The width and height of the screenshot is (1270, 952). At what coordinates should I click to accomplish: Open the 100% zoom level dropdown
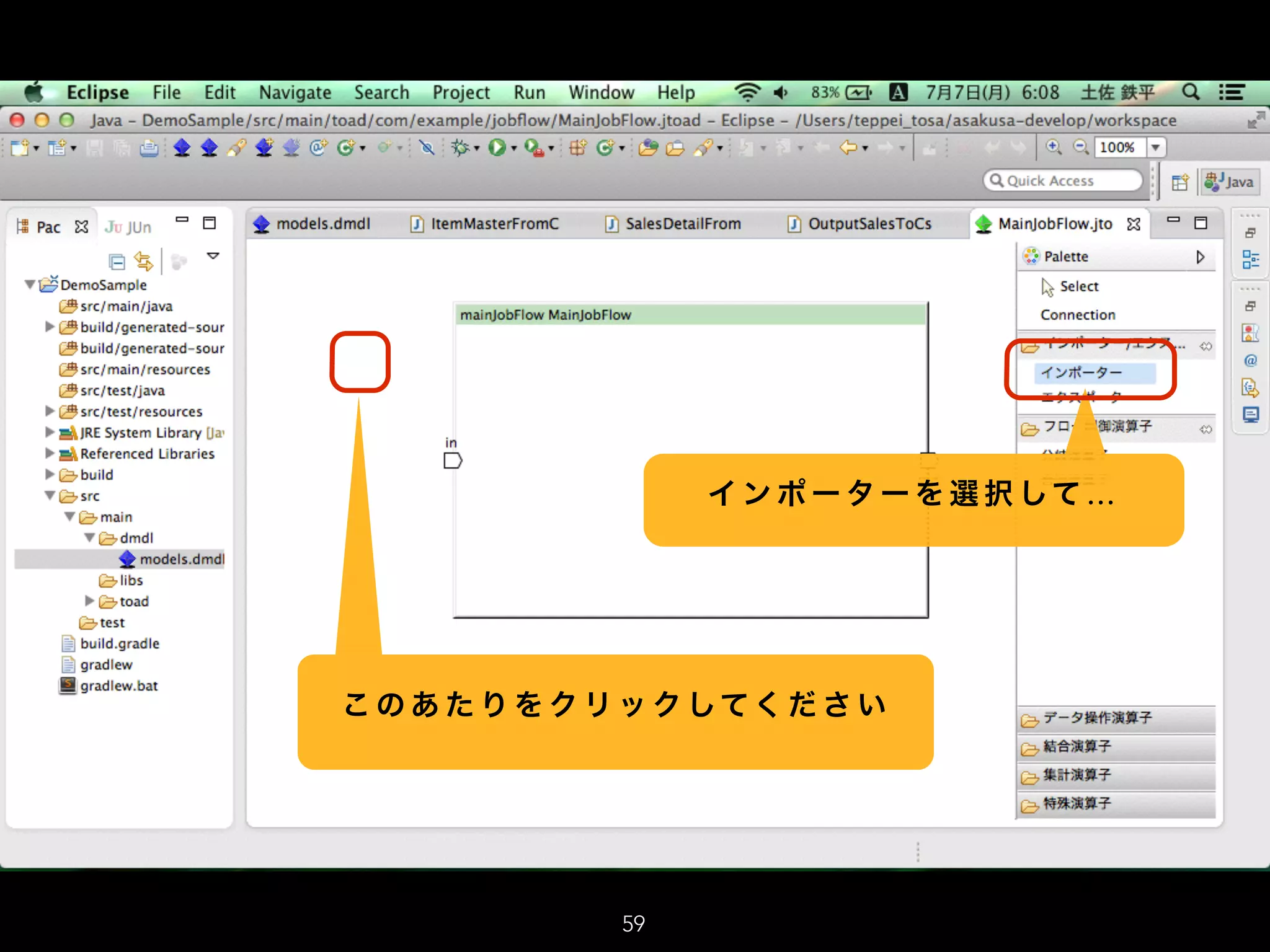pyautogui.click(x=1155, y=148)
